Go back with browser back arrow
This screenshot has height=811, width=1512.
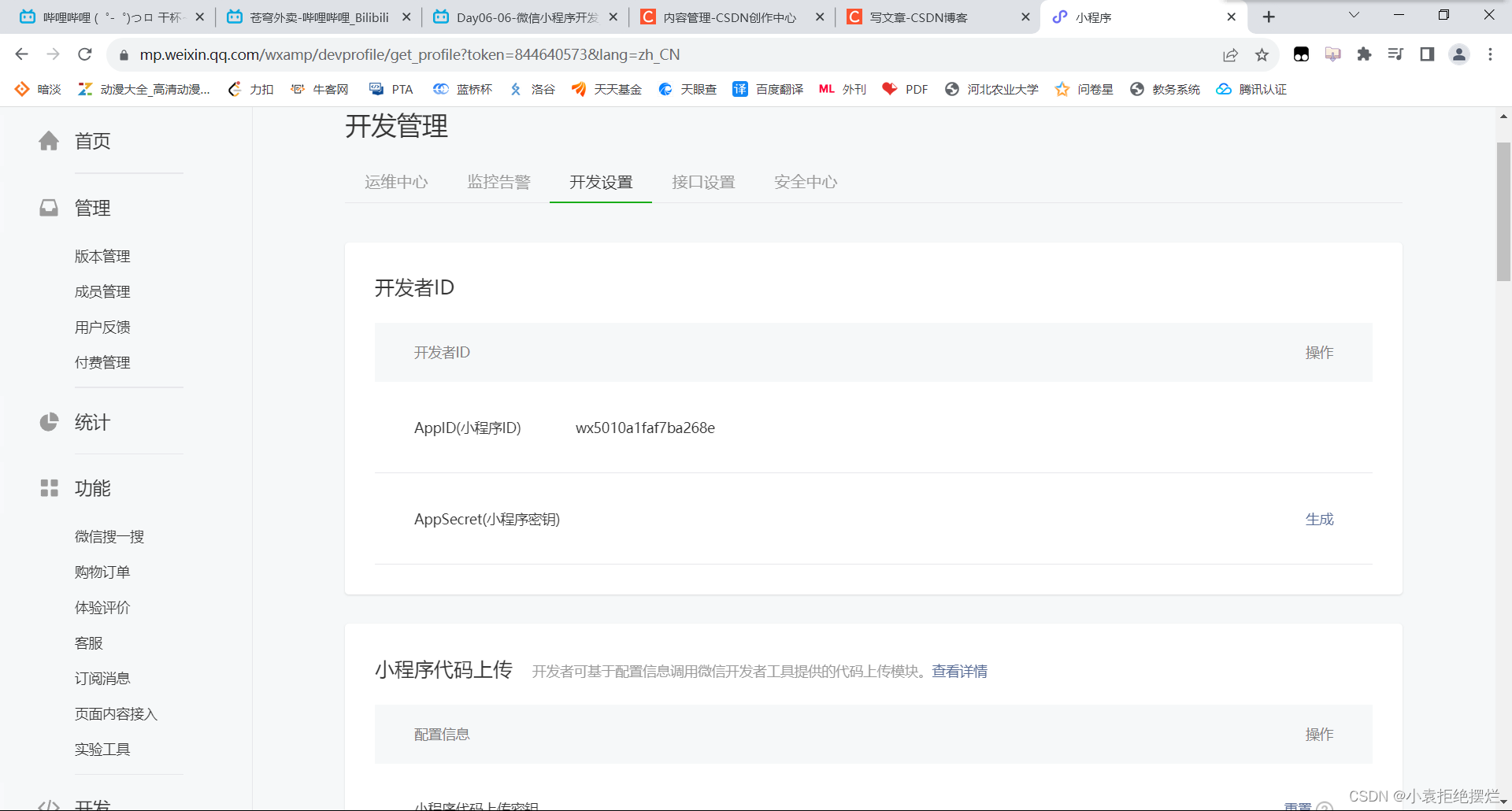tap(22, 54)
